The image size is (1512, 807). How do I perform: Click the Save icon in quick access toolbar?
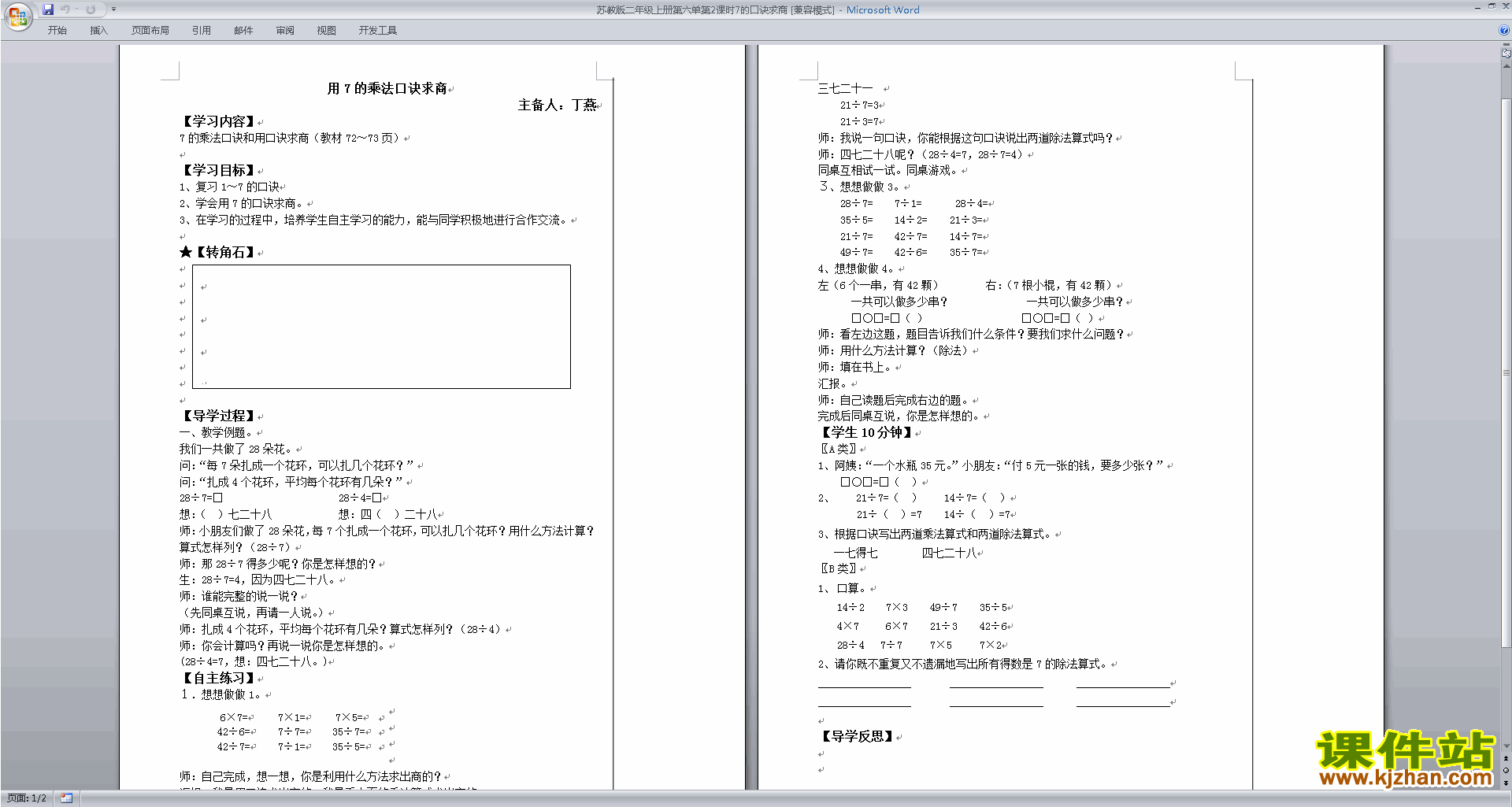(48, 9)
